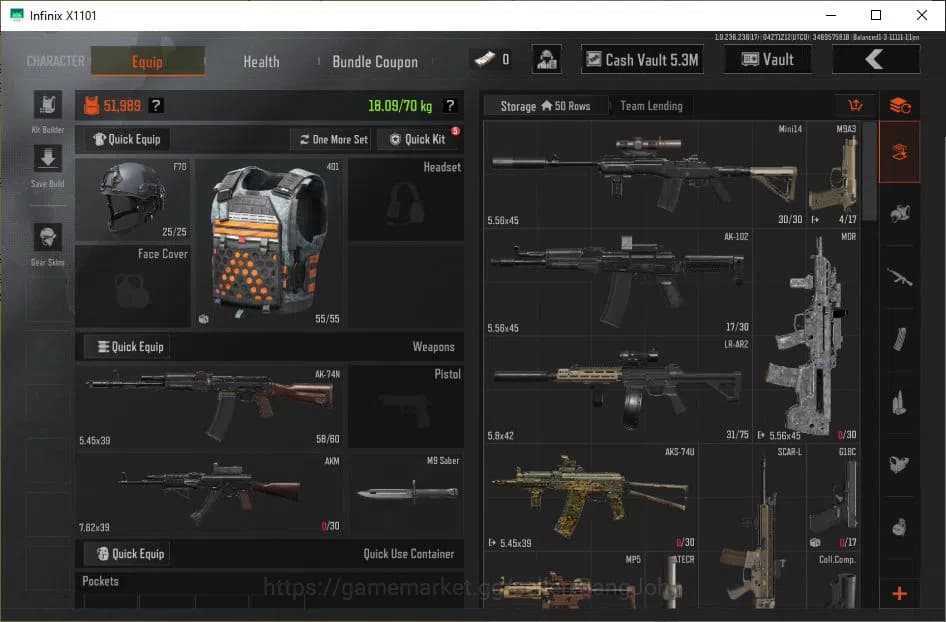Select the magazine category filter icon
The image size is (946, 622).
(899, 338)
